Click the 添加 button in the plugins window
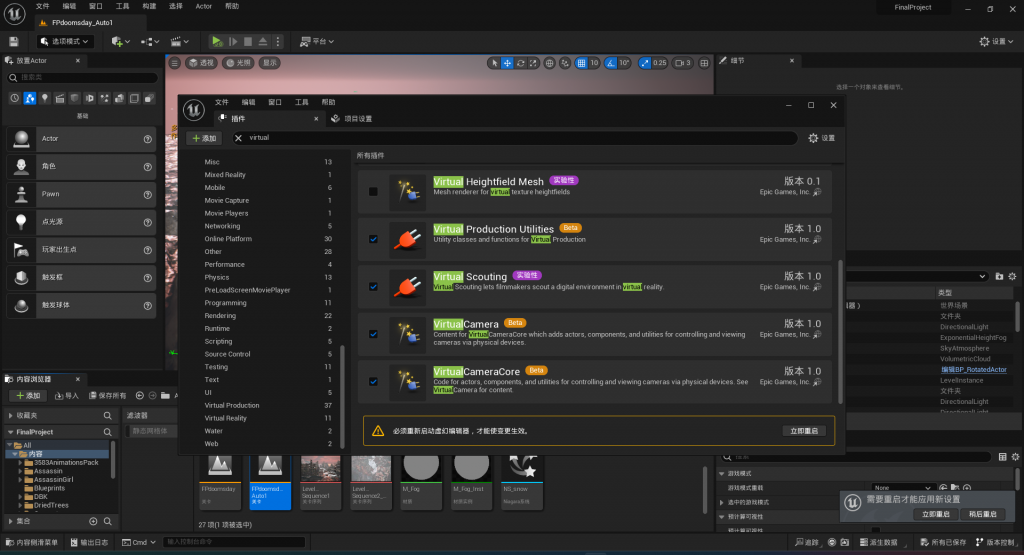The width and height of the screenshot is (1024, 555). tap(204, 138)
